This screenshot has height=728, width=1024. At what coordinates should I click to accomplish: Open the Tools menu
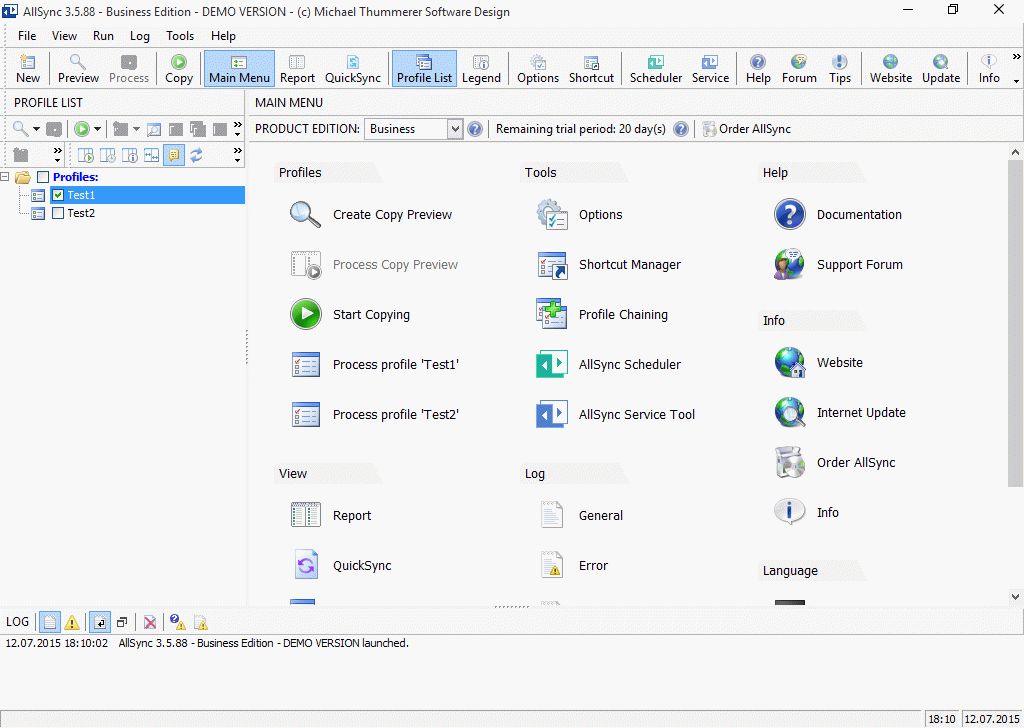(x=179, y=35)
